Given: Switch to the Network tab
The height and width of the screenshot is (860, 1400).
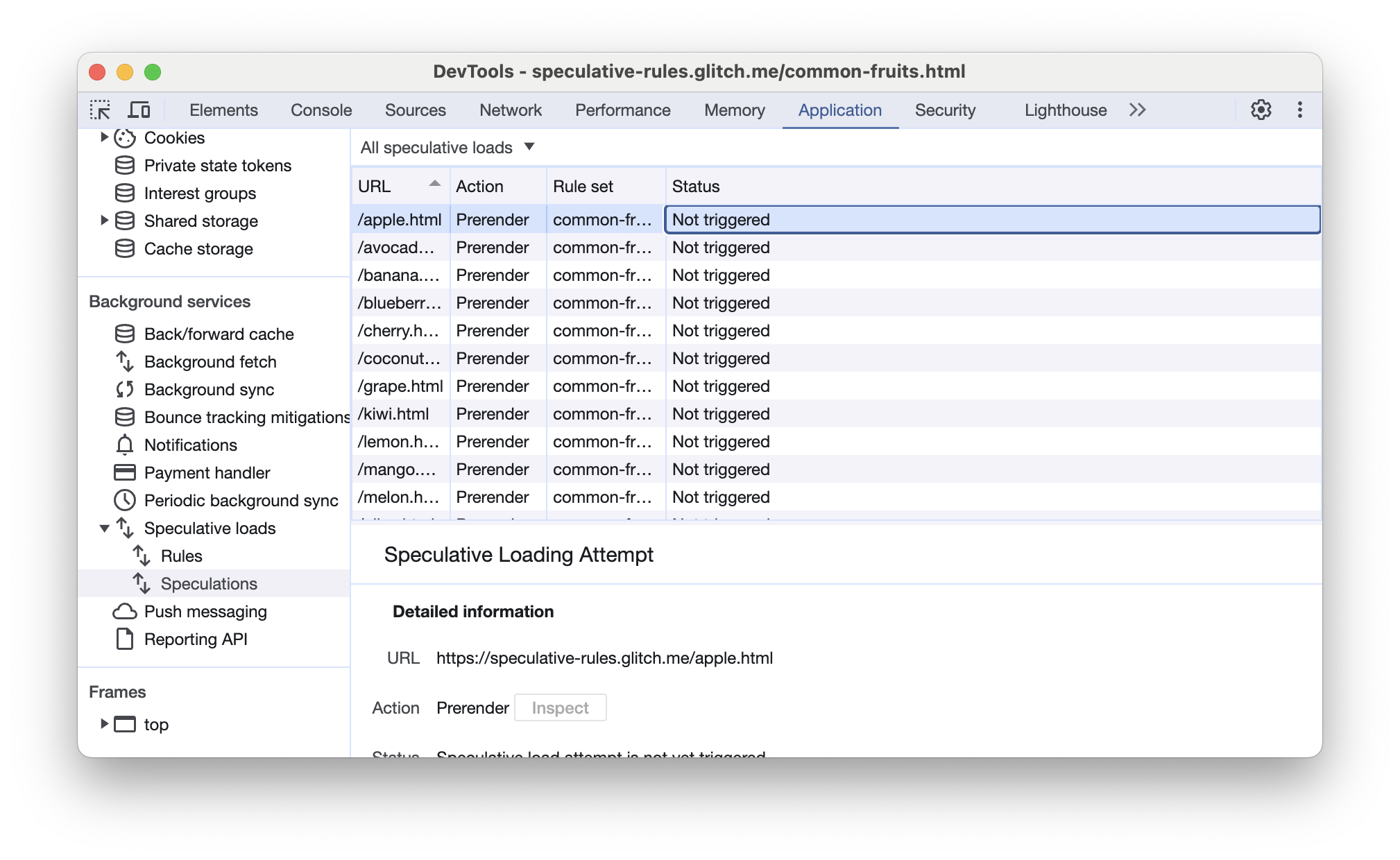Looking at the screenshot, I should (509, 109).
